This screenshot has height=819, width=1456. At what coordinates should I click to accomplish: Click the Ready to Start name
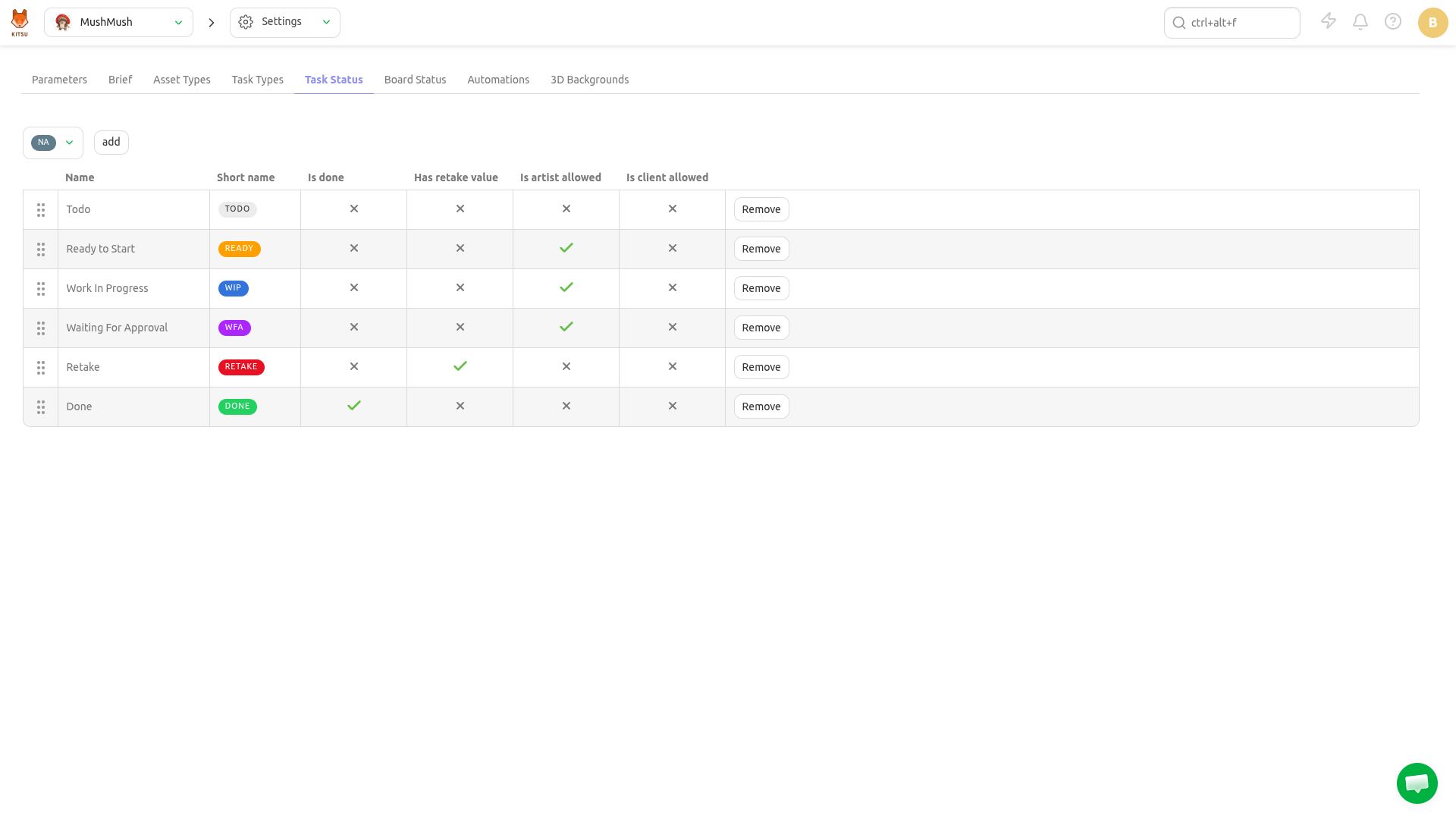click(x=100, y=249)
